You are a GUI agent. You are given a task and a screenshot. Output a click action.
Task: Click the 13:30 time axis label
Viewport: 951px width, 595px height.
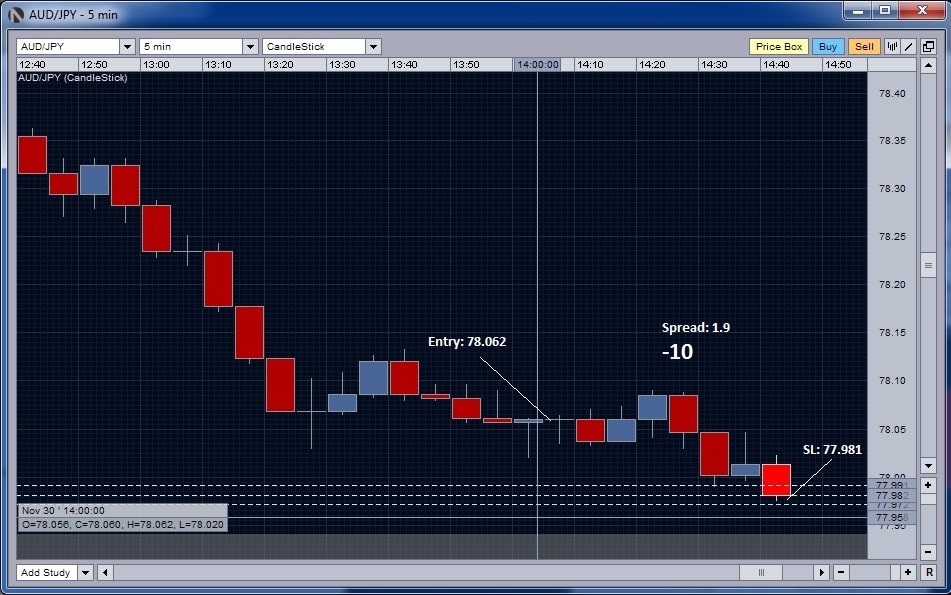tap(342, 64)
